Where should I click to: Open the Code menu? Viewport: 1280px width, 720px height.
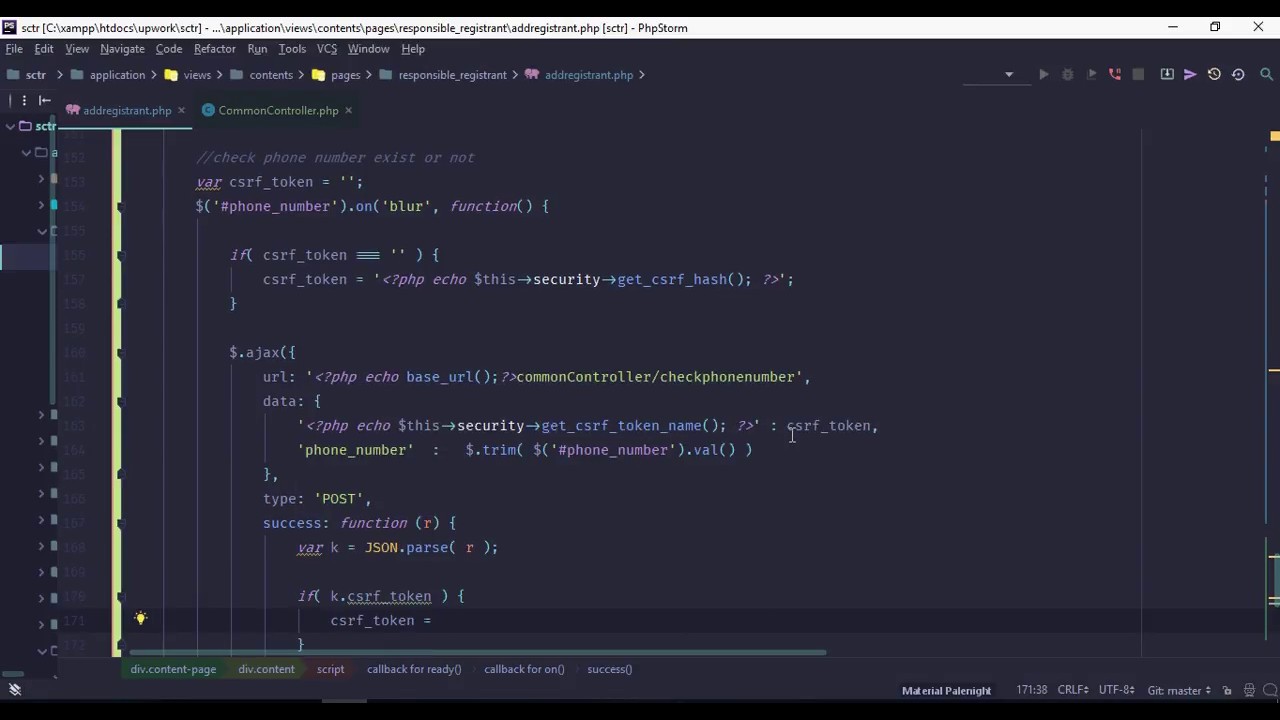point(169,49)
